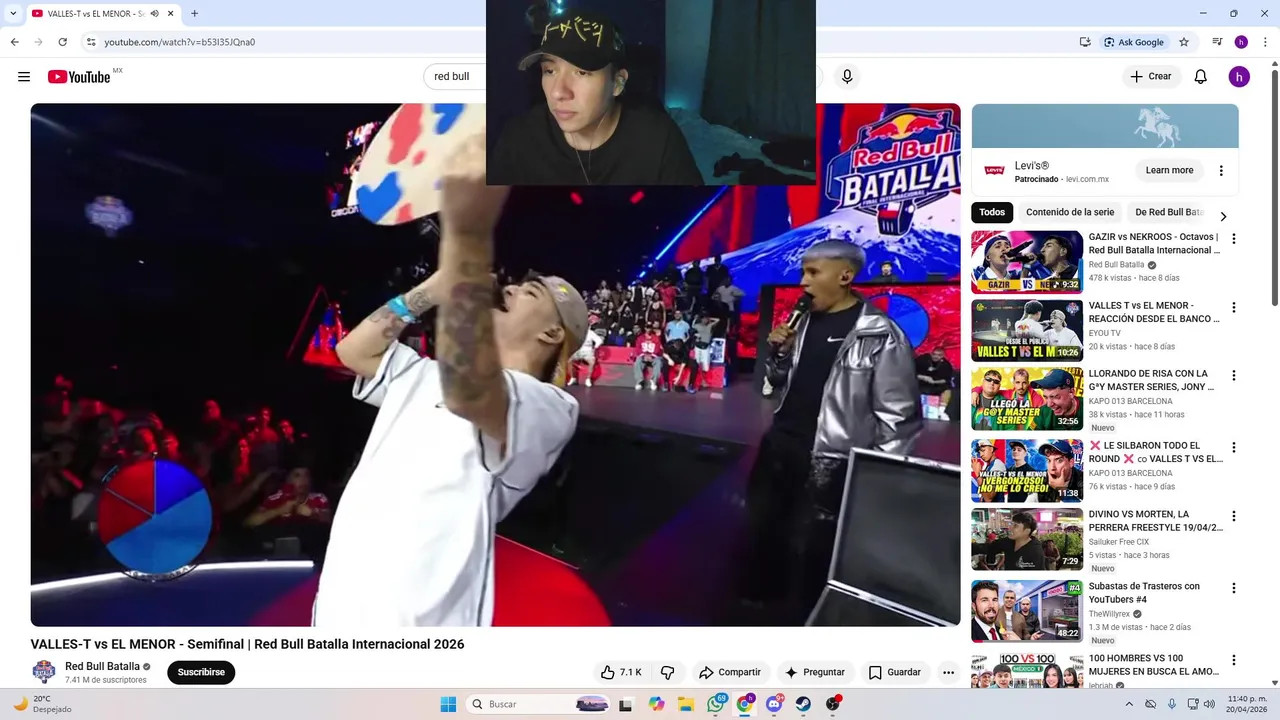Open options for DIVINO VS MORTEN video
The height and width of the screenshot is (720, 1280).
click(x=1233, y=516)
